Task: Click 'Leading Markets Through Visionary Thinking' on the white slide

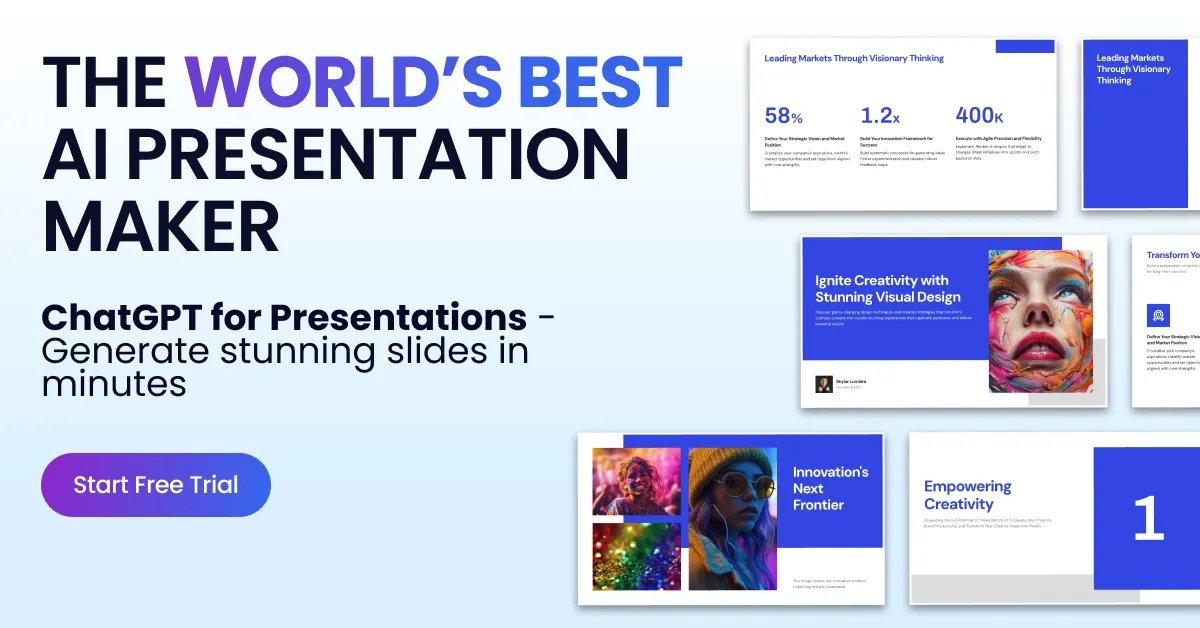Action: (853, 58)
